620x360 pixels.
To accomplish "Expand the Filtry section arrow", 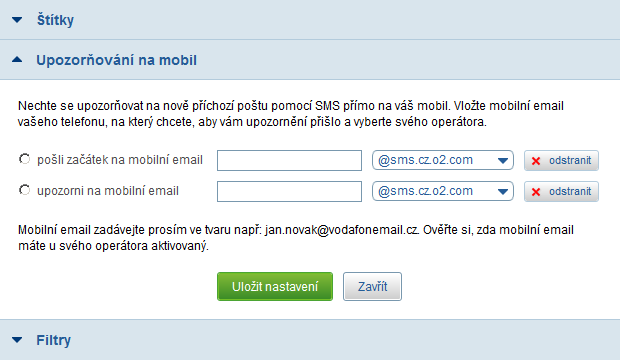I will tap(17, 340).
